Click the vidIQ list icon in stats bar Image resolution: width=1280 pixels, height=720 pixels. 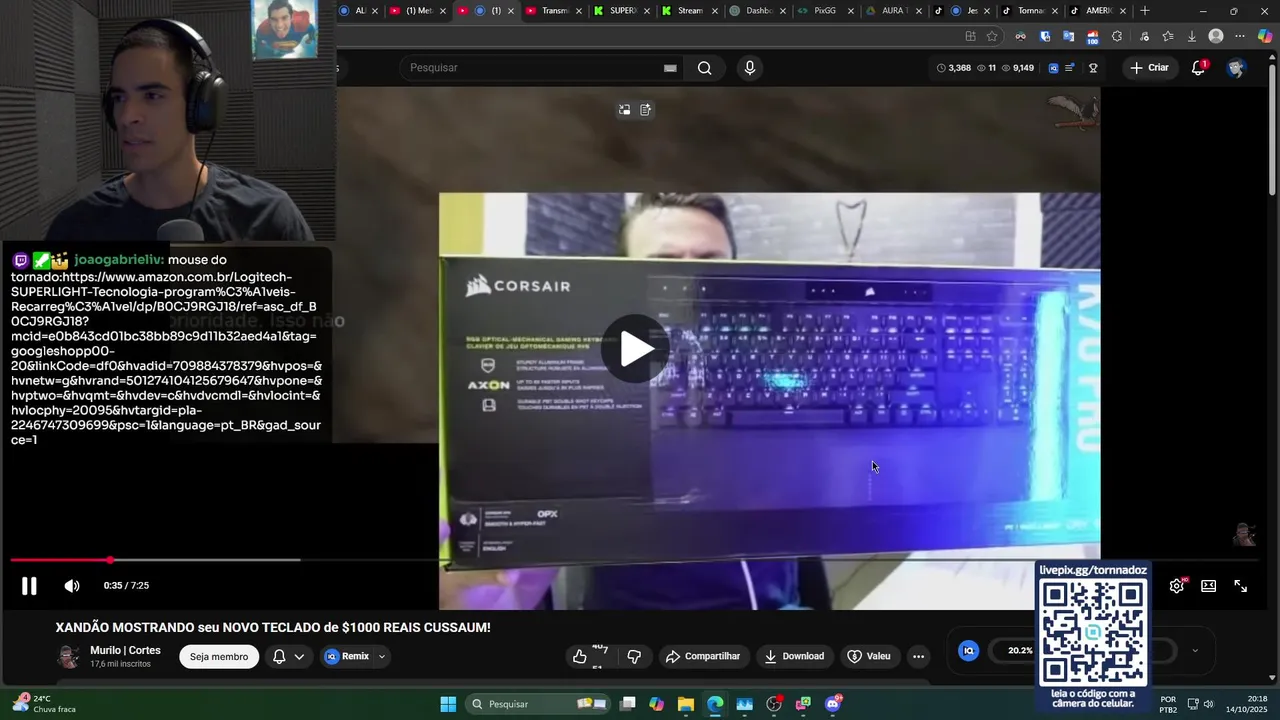1070,68
